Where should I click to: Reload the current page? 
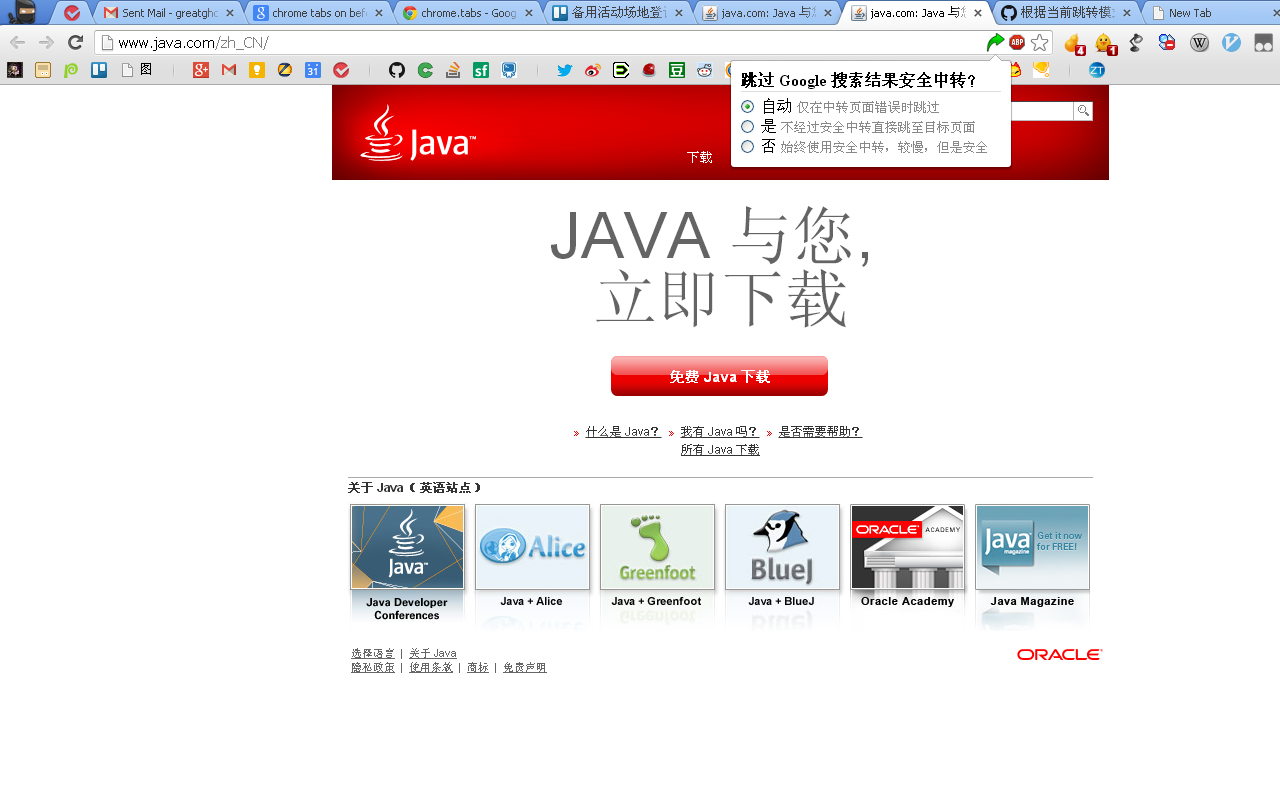point(75,42)
